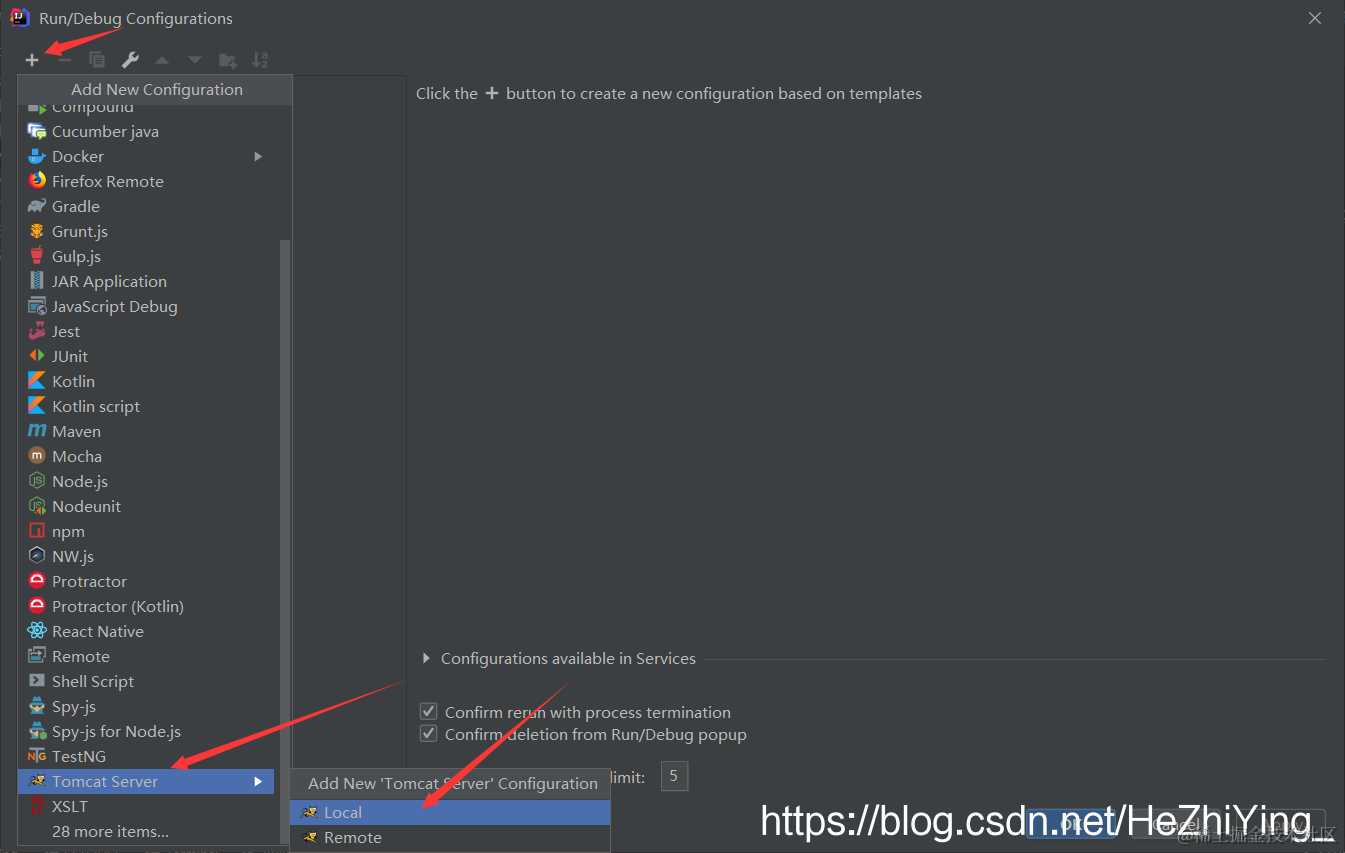Select the Docker whale icon
The height and width of the screenshot is (853, 1345).
click(x=37, y=156)
